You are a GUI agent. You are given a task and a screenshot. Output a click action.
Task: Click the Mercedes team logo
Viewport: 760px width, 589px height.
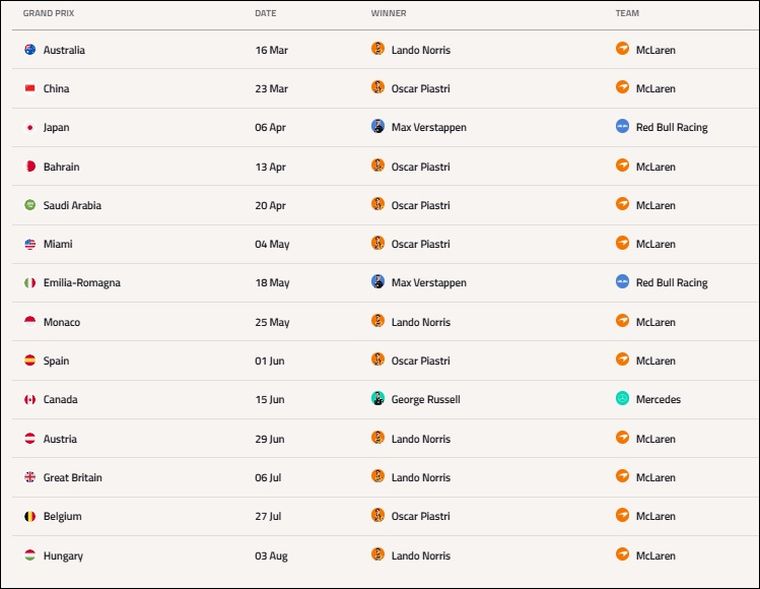coord(623,399)
